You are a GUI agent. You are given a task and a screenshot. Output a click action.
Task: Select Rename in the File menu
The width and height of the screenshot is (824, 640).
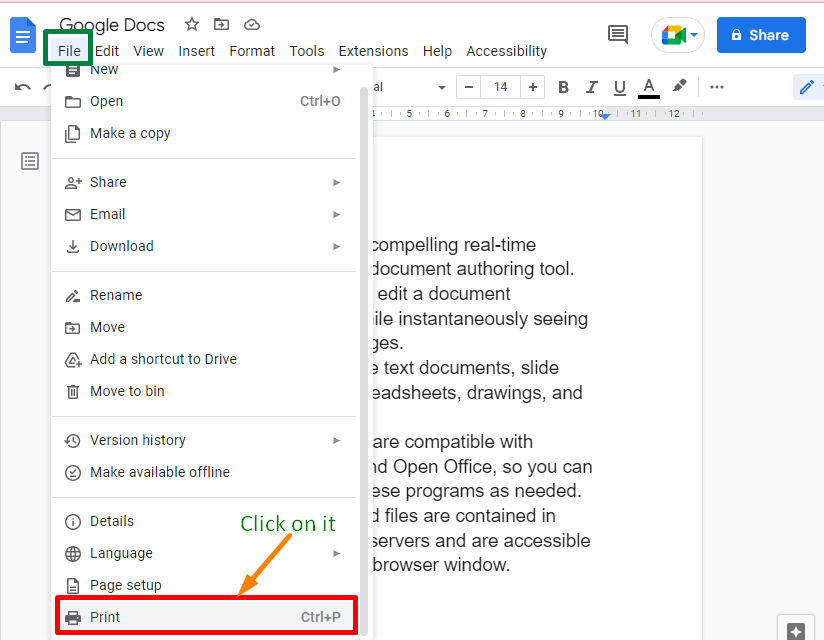pos(205,295)
